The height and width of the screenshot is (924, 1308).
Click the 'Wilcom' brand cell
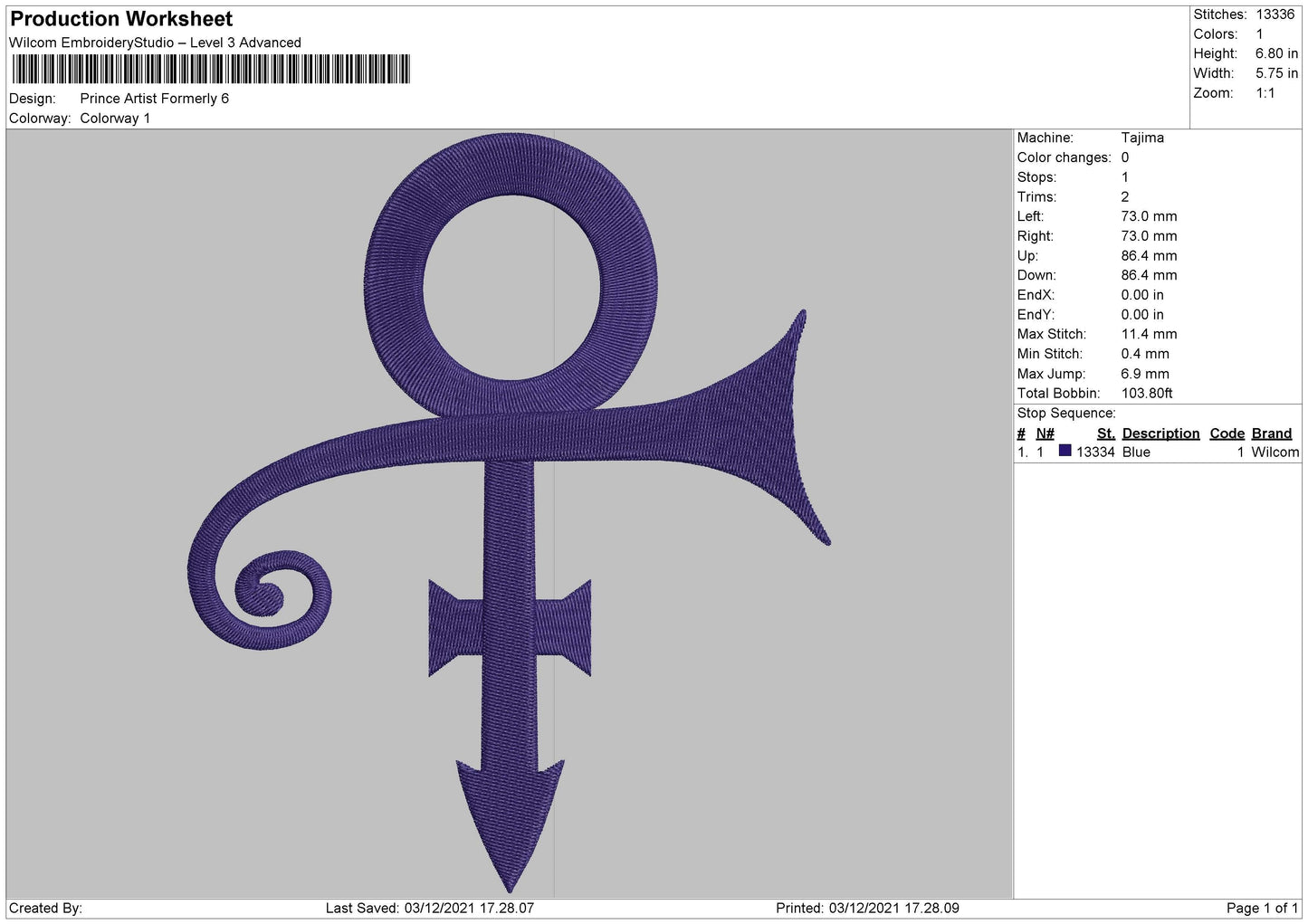pos(1275,452)
